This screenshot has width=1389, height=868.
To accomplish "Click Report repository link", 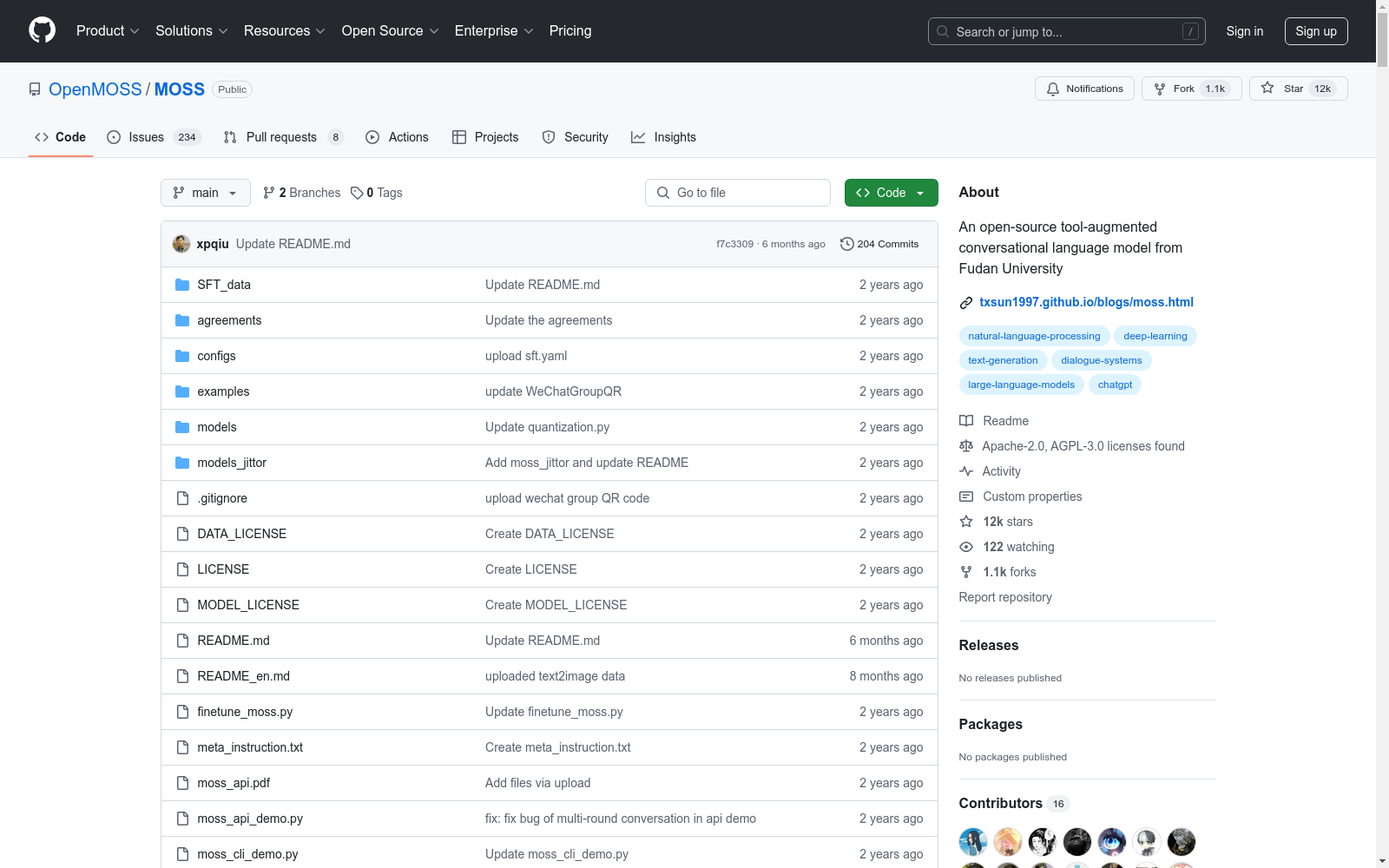I will 1005,597.
